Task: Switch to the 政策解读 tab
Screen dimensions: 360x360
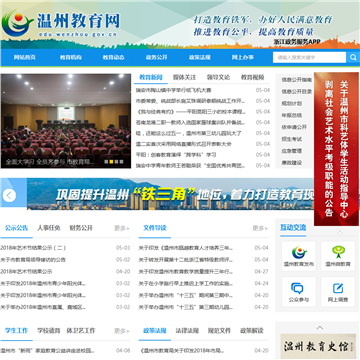Action: tap(252, 331)
